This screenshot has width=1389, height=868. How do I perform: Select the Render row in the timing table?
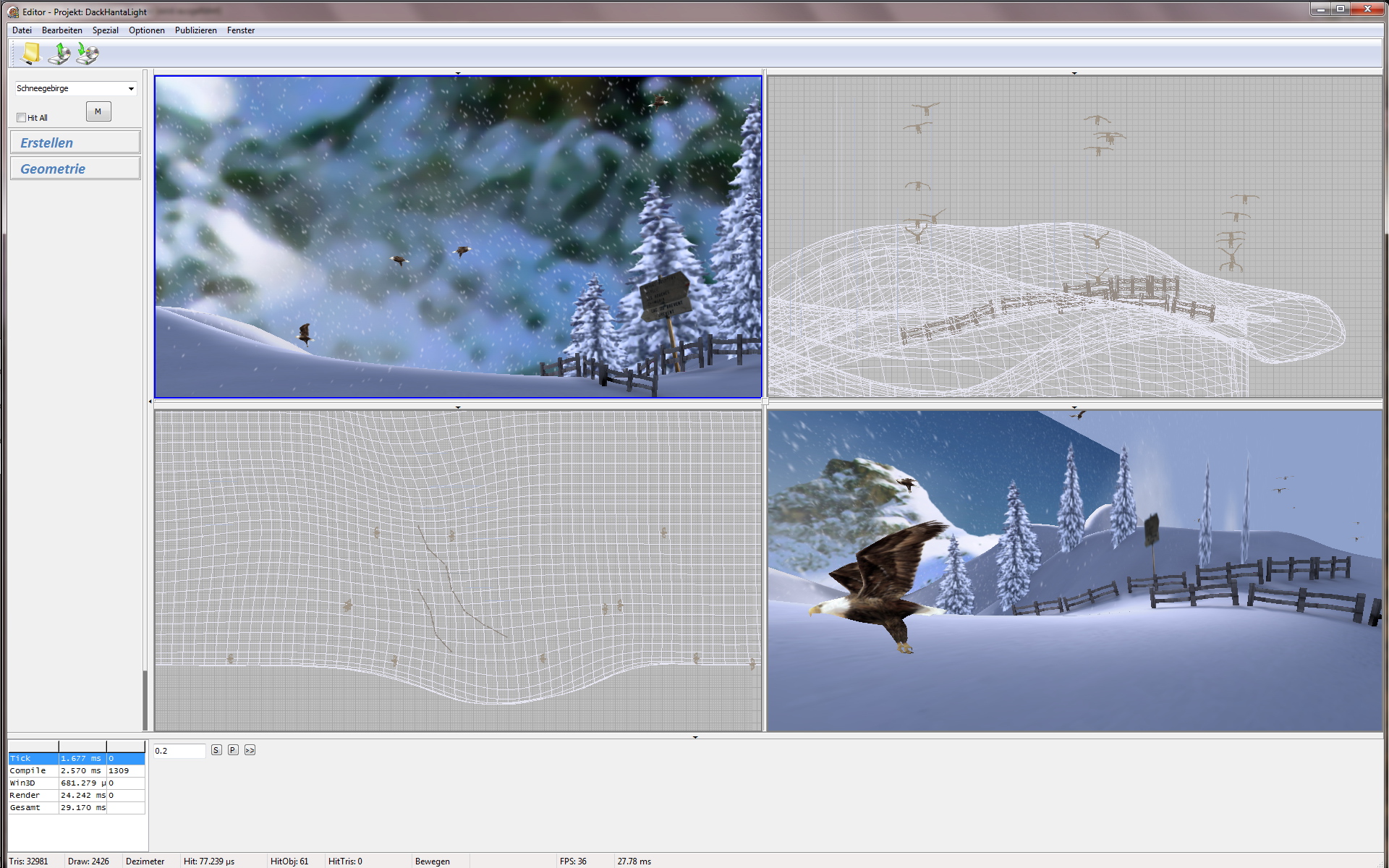[33, 795]
